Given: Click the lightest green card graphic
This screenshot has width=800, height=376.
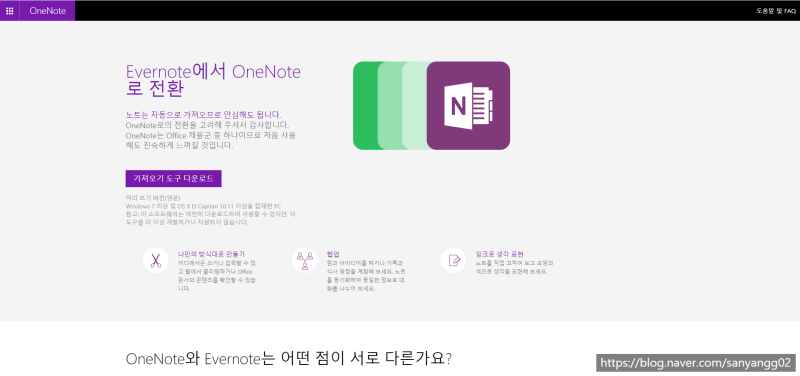Looking at the screenshot, I should 414,106.
